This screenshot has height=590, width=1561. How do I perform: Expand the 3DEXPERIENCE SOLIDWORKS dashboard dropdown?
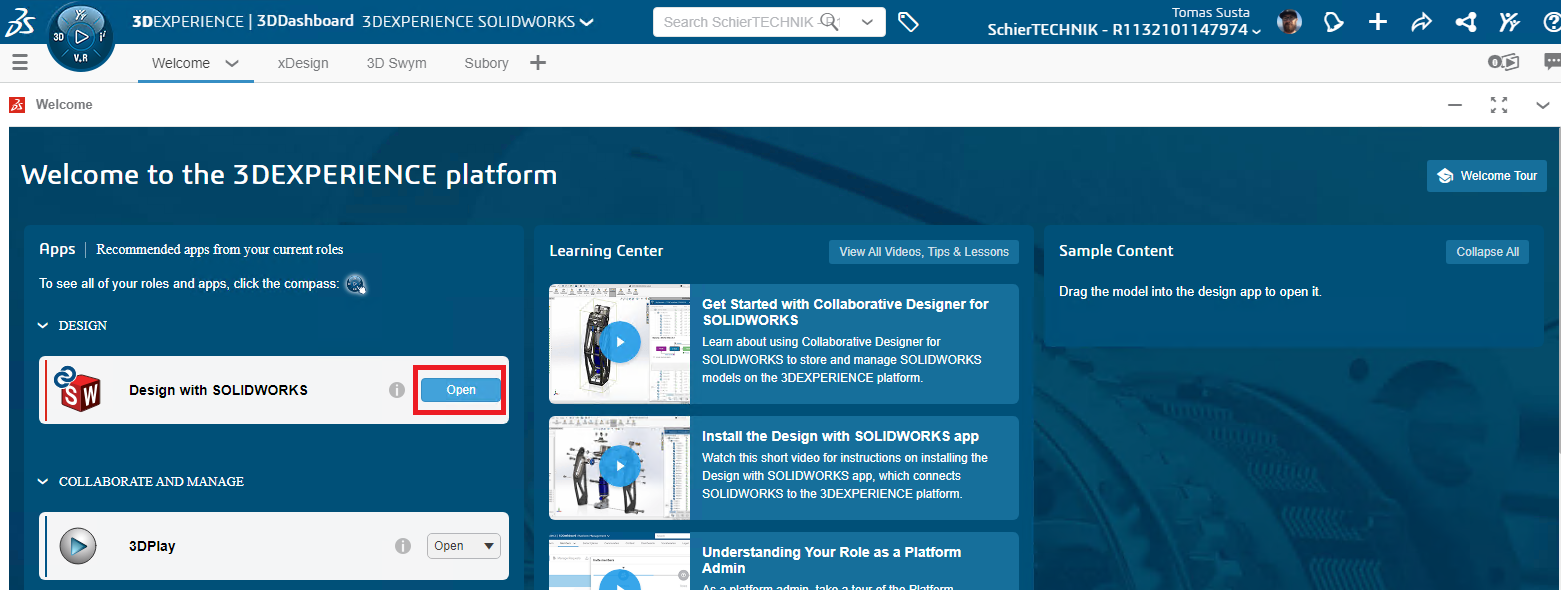586,22
